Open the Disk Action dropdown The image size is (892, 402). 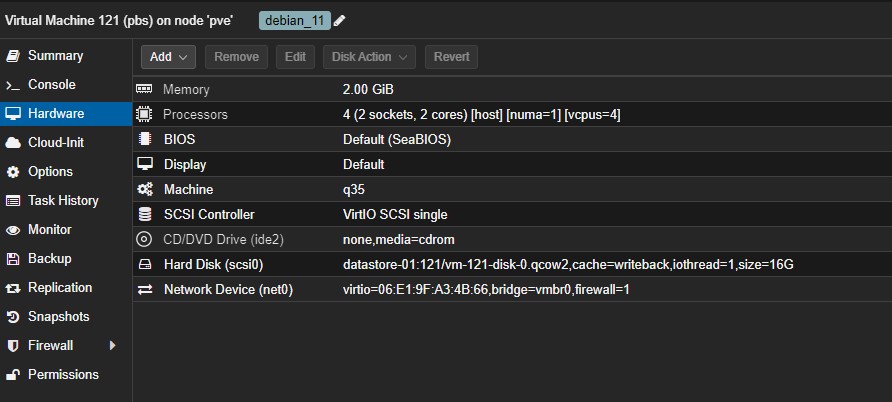point(369,57)
